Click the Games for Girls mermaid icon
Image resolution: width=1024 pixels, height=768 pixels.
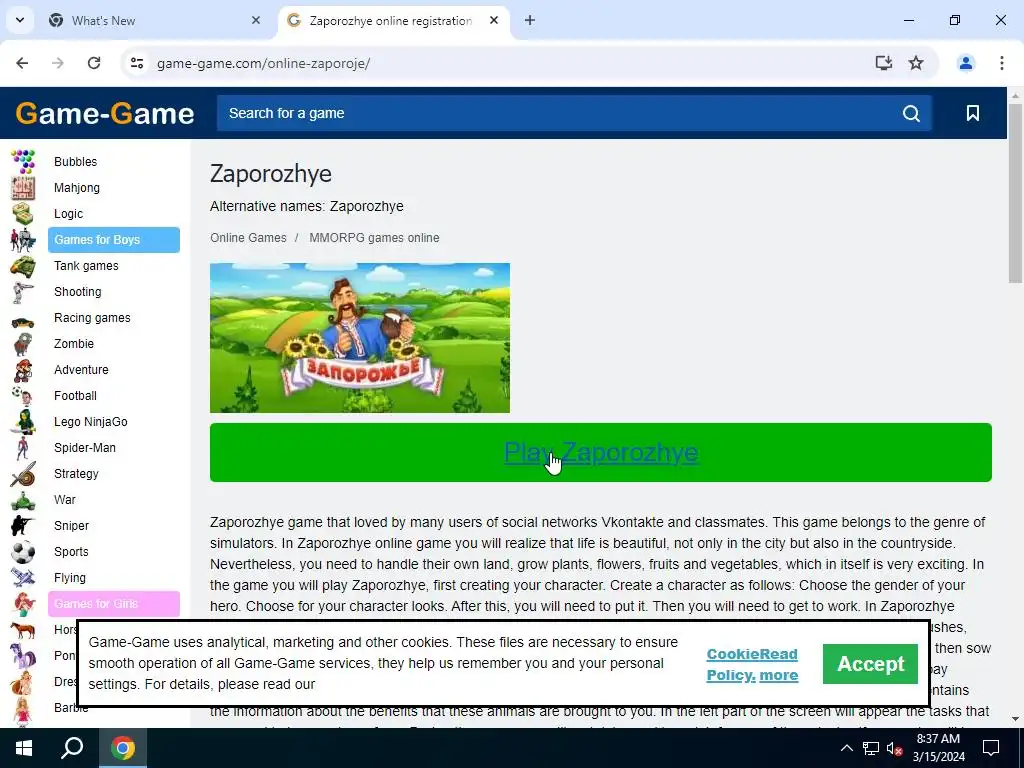23,604
